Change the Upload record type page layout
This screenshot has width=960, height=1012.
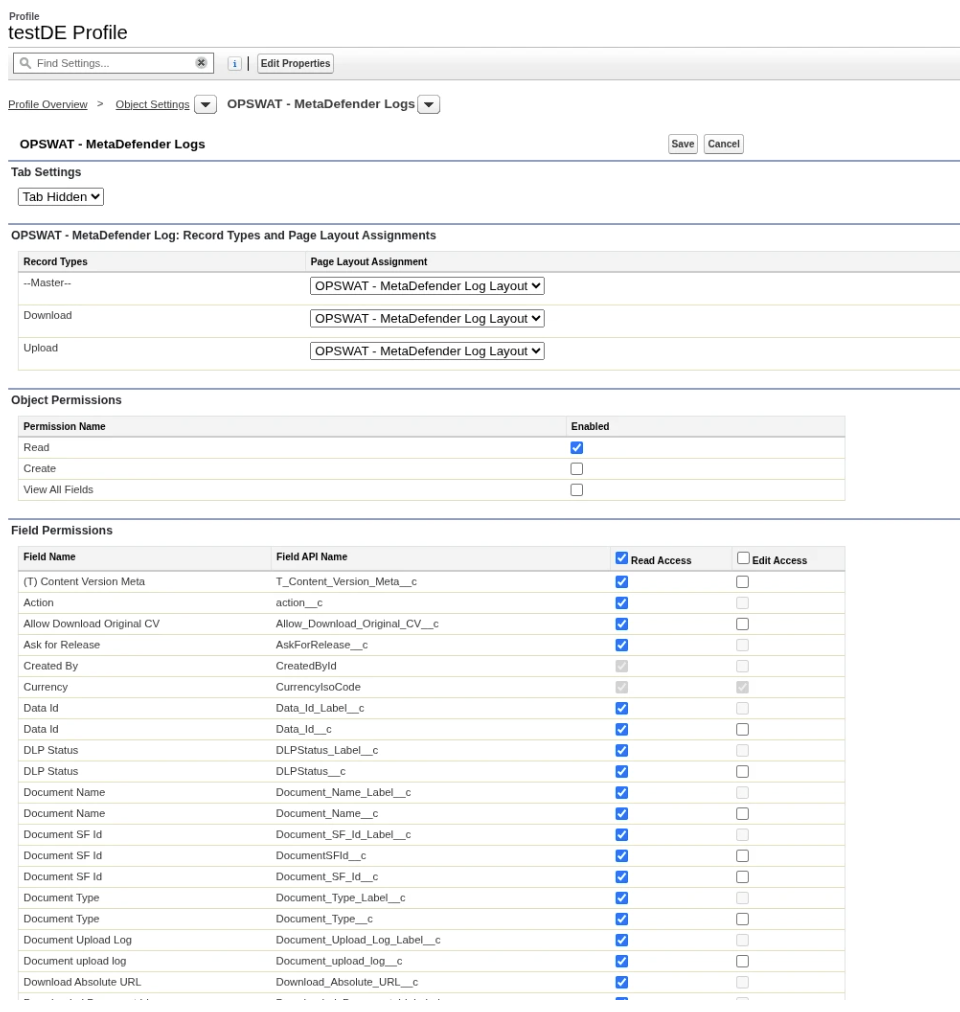427,351
